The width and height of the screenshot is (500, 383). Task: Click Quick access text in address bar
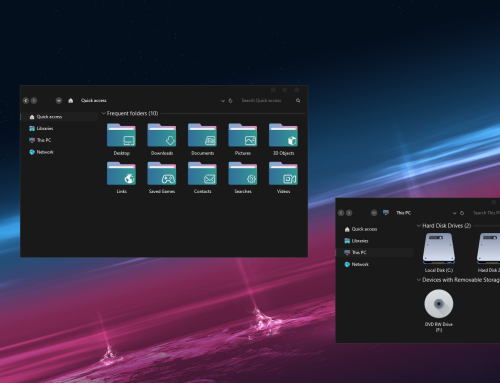(94, 100)
